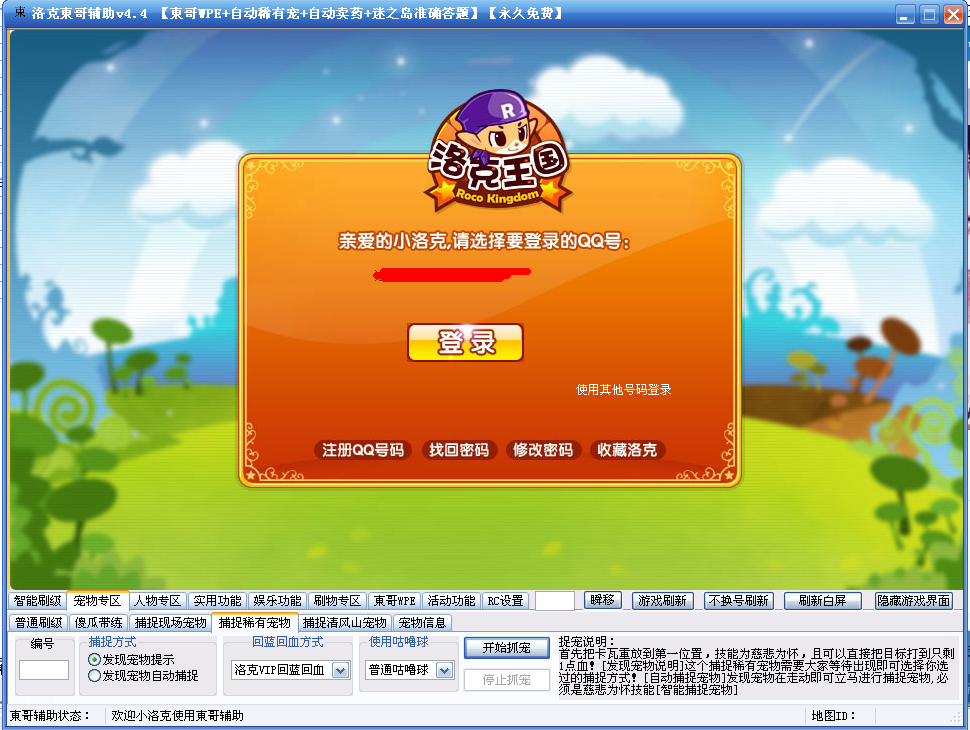Click 收藏洛克 button

(x=627, y=450)
